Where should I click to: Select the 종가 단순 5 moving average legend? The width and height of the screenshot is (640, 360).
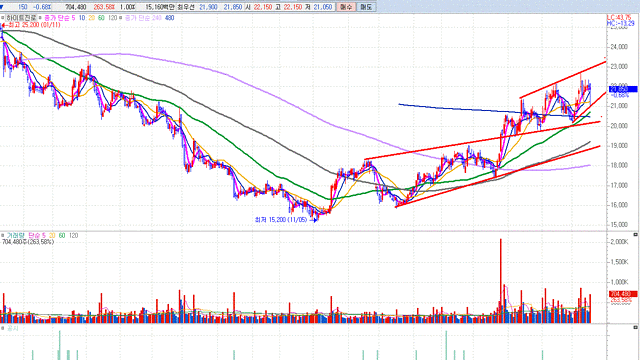(x=60, y=18)
